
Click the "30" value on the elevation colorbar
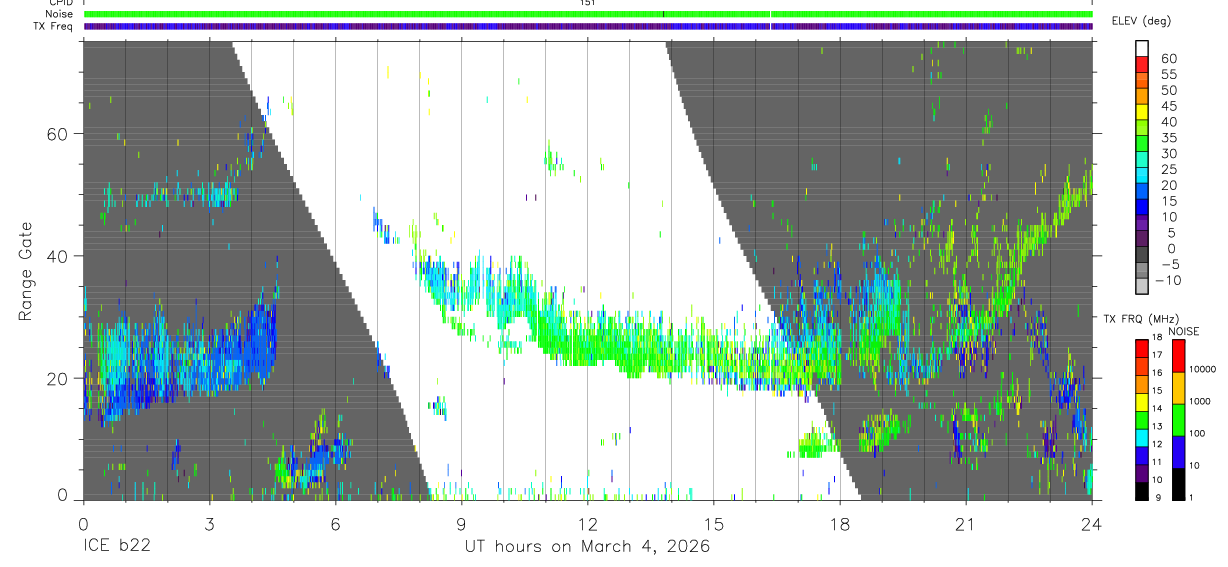(1168, 154)
